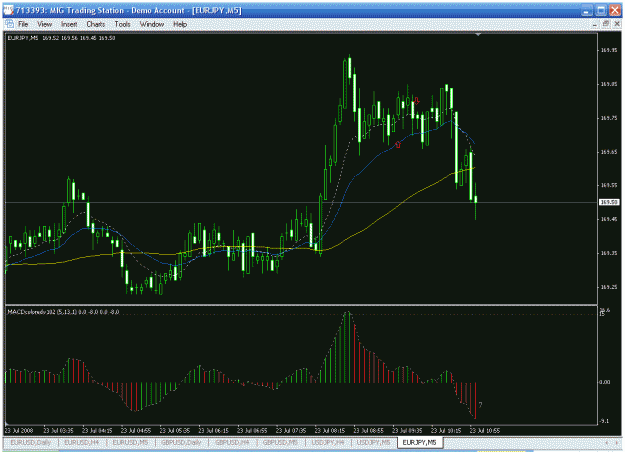Click the current price label 169.50

(609, 202)
